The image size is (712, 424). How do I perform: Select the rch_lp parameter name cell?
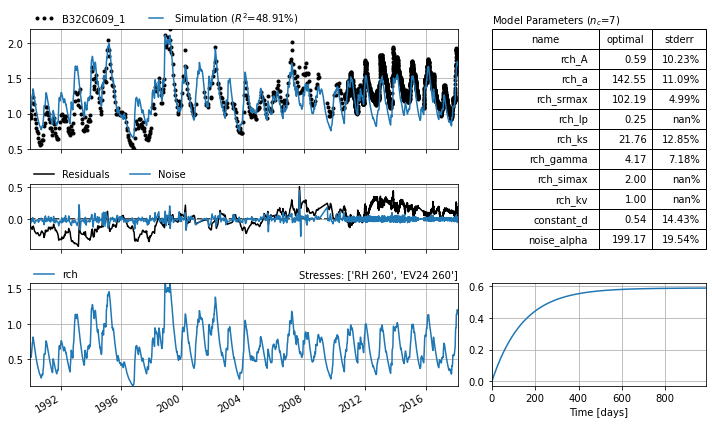click(546, 119)
